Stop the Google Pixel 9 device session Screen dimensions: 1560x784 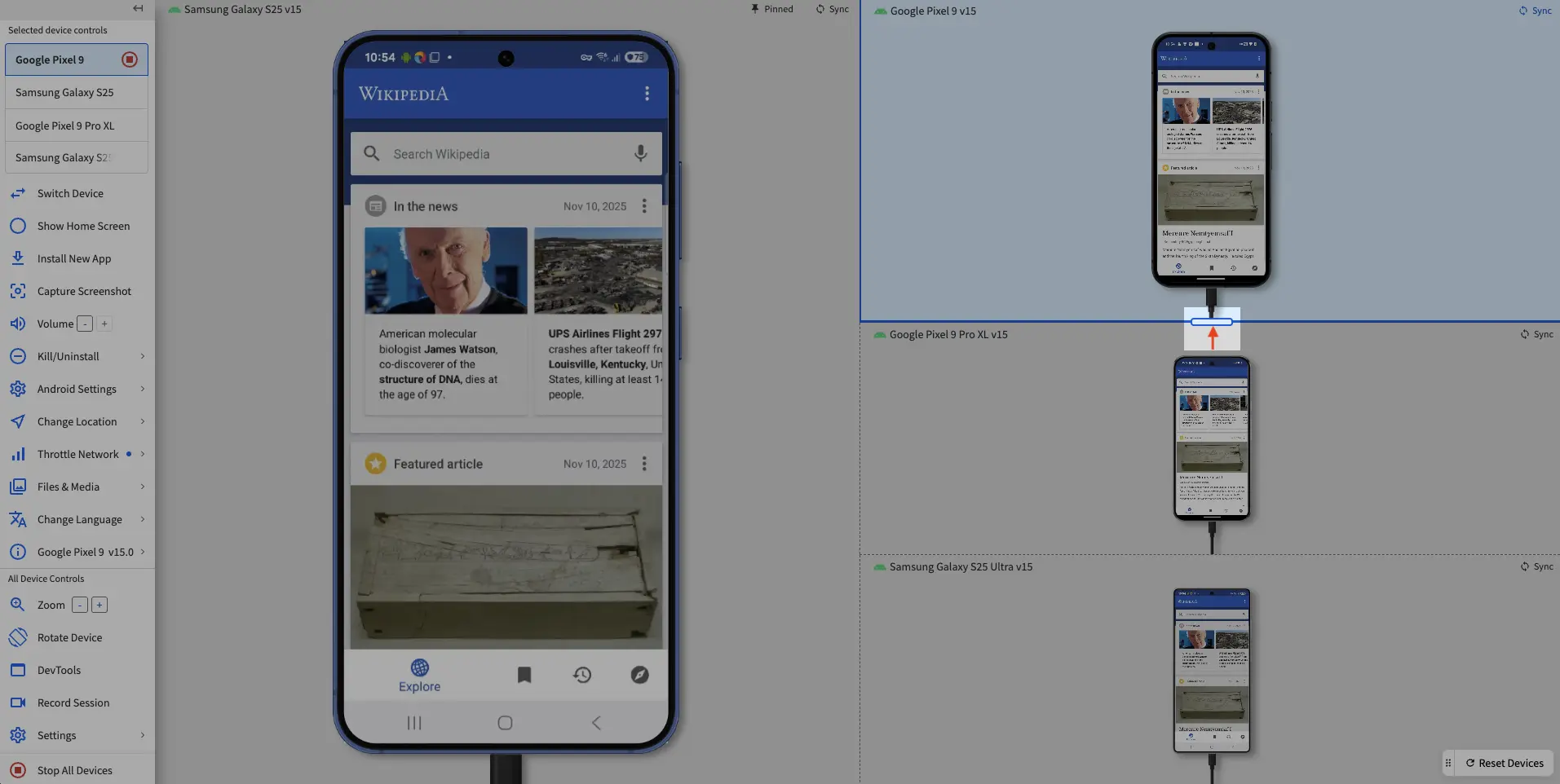[130, 59]
